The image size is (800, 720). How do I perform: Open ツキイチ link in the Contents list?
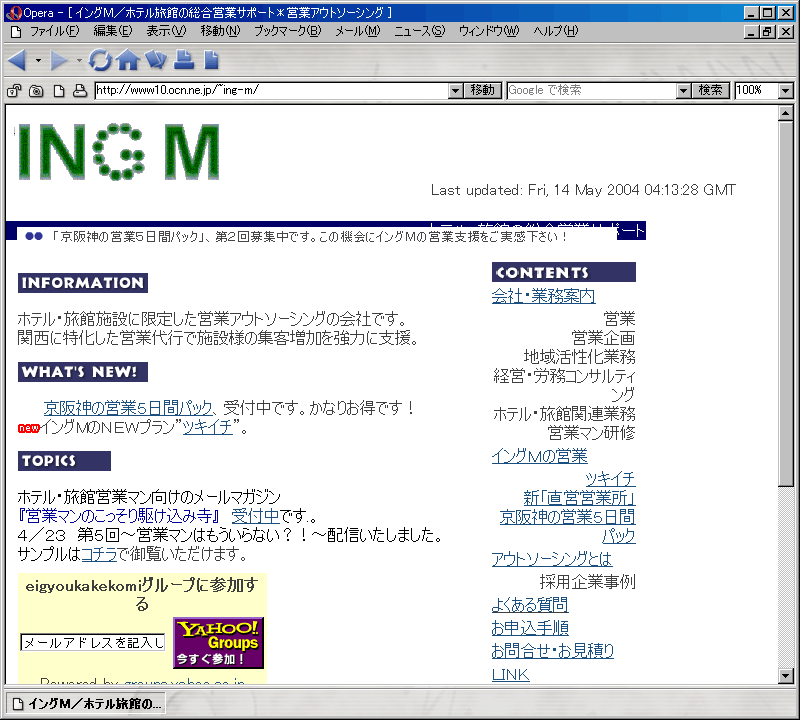(x=610, y=479)
